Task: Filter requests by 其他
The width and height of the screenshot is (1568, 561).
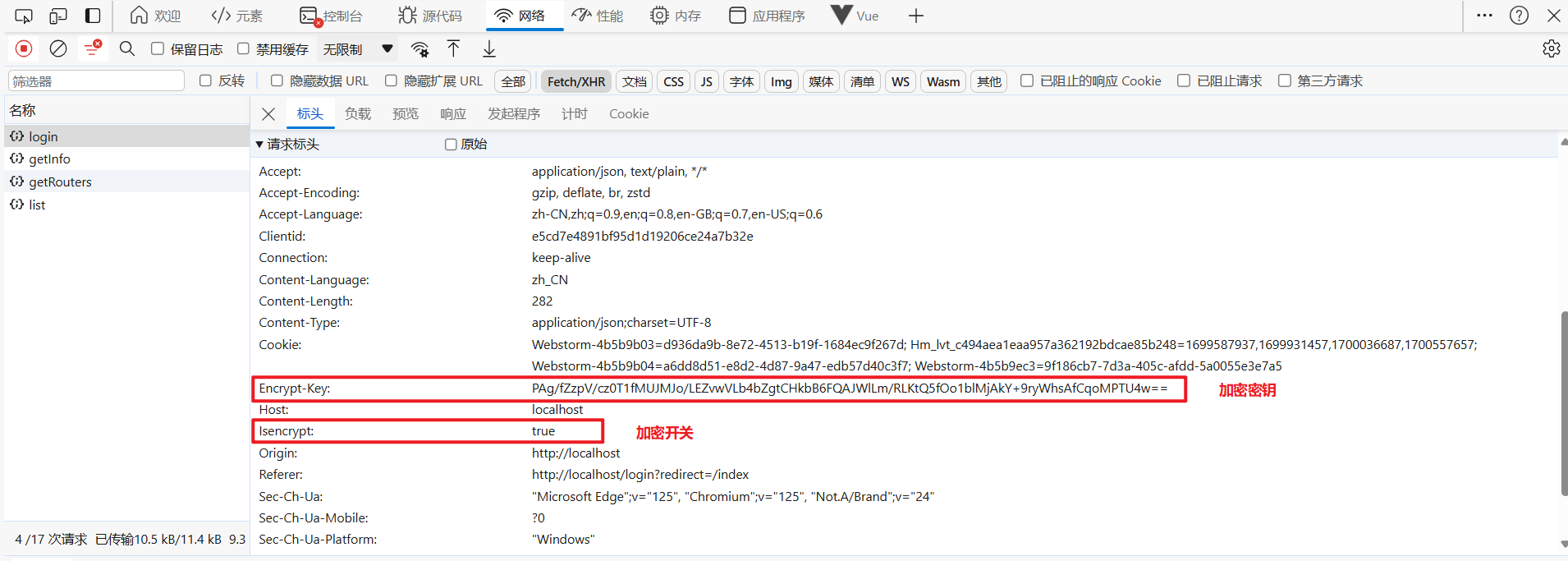Action: [989, 81]
